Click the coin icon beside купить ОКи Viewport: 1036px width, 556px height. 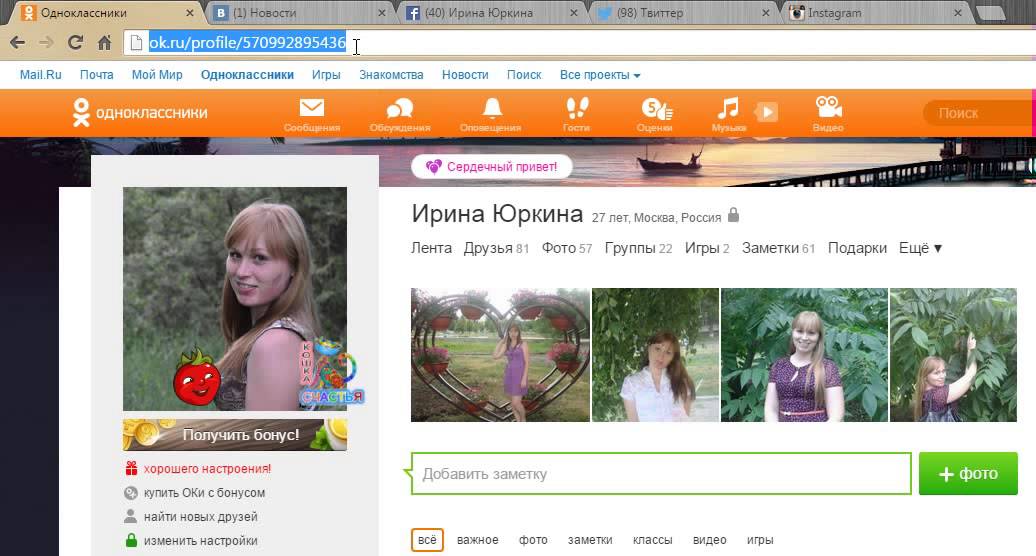[131, 493]
